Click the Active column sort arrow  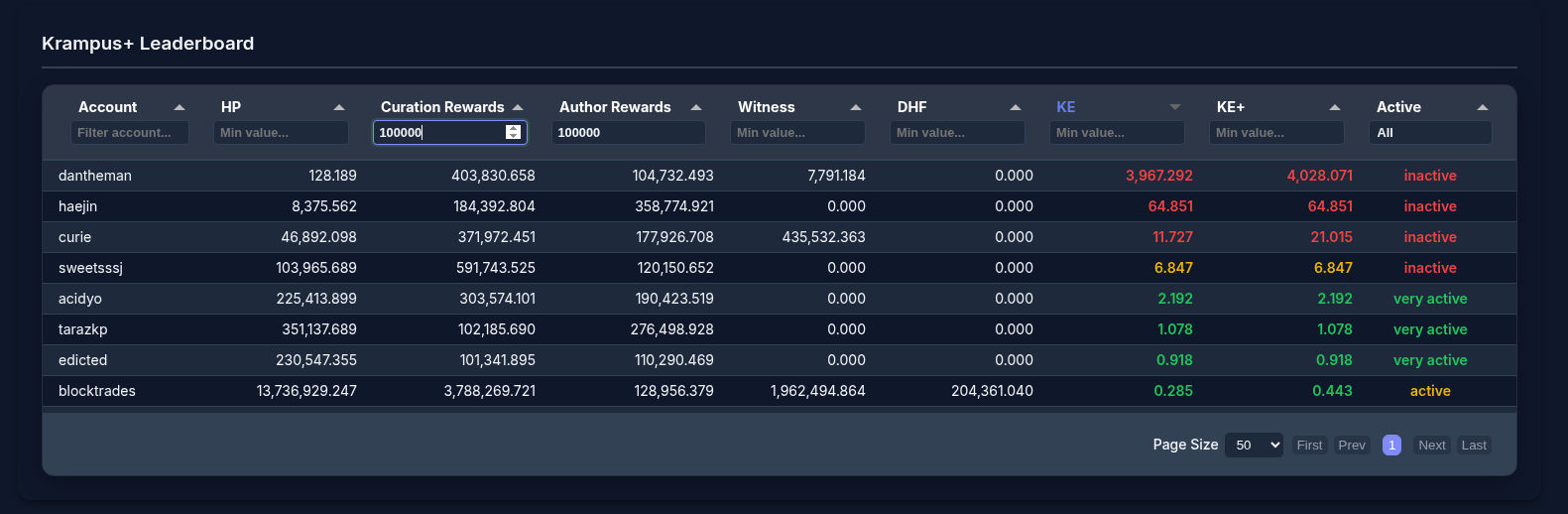pos(1483,107)
